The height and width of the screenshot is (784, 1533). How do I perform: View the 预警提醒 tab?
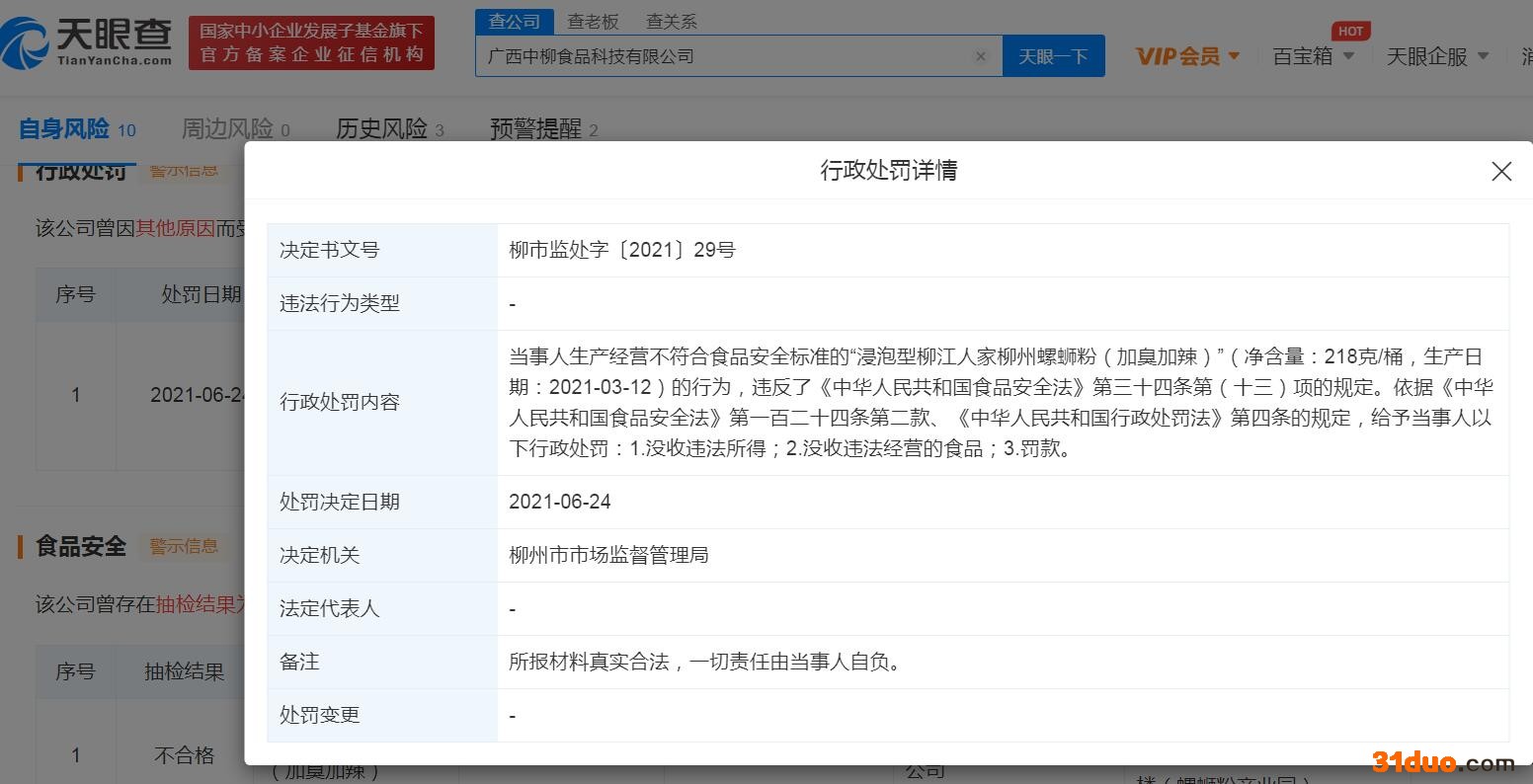click(535, 128)
